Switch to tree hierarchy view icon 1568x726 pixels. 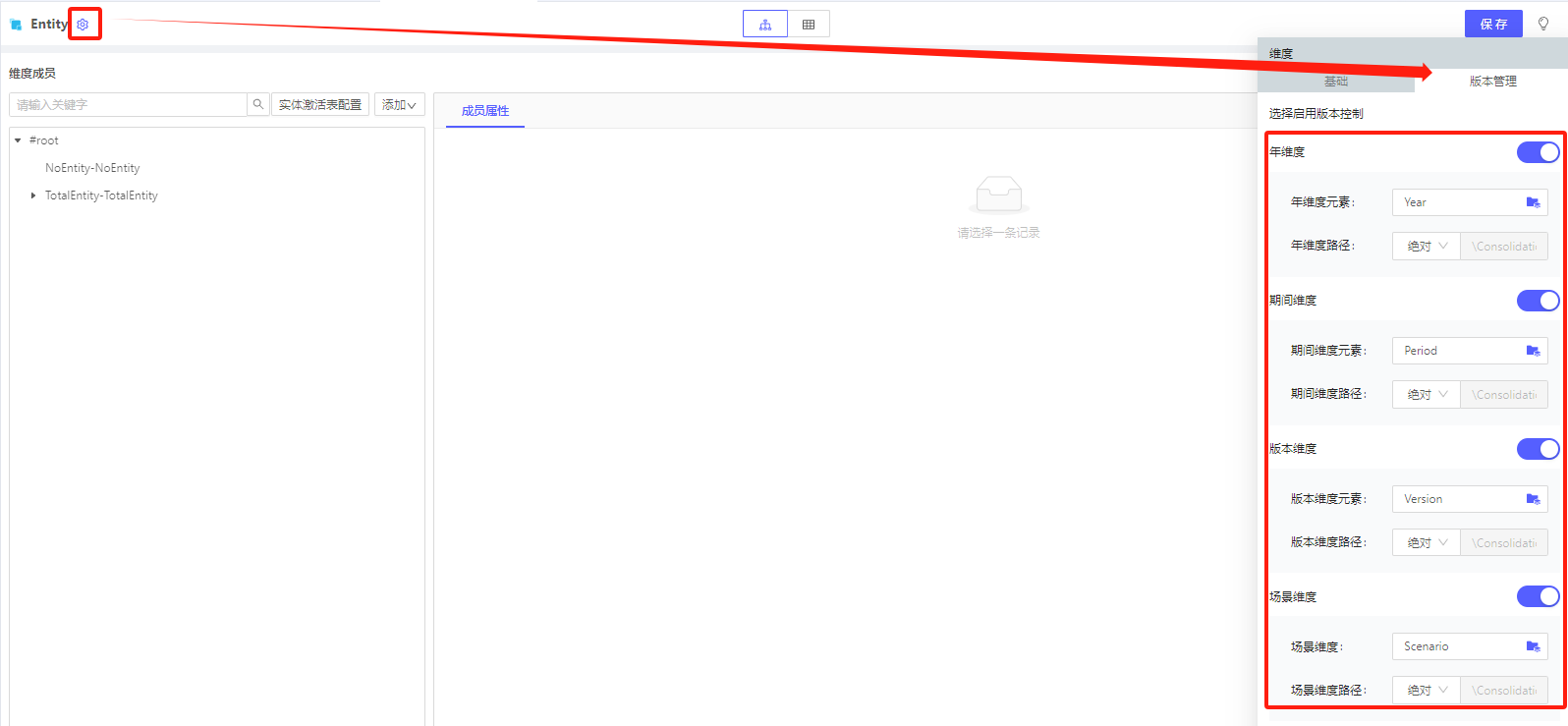click(765, 25)
